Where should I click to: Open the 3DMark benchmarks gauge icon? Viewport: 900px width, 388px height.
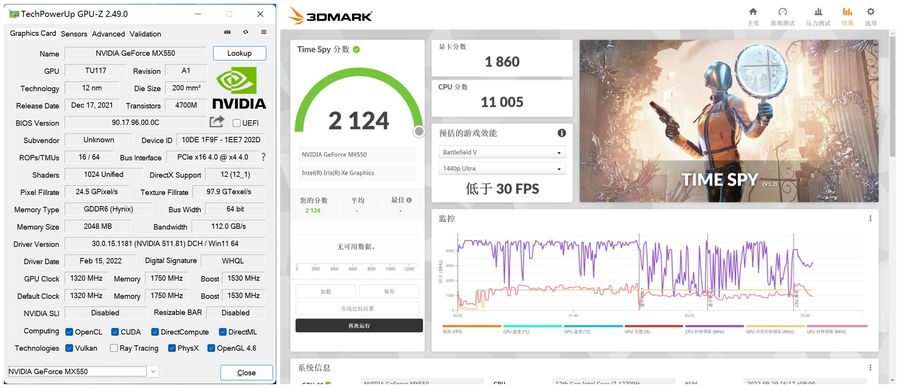pos(783,11)
